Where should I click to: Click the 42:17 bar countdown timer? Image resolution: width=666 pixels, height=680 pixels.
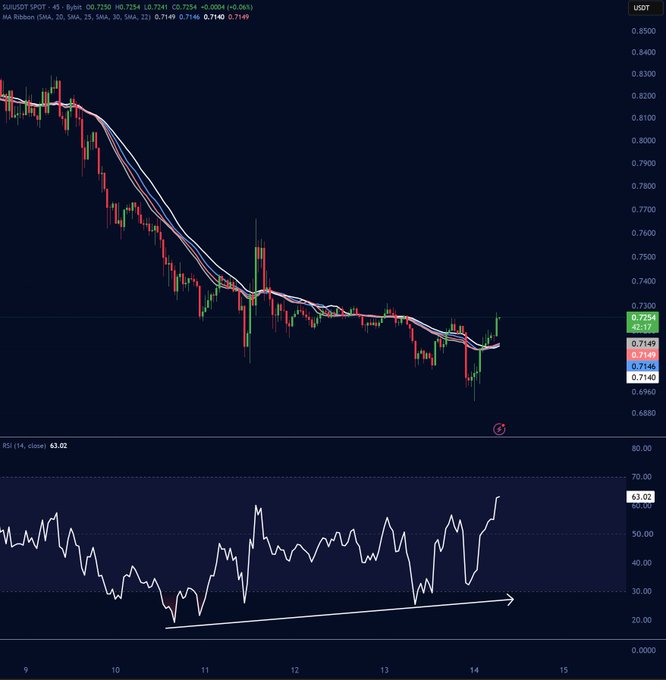coord(643,327)
